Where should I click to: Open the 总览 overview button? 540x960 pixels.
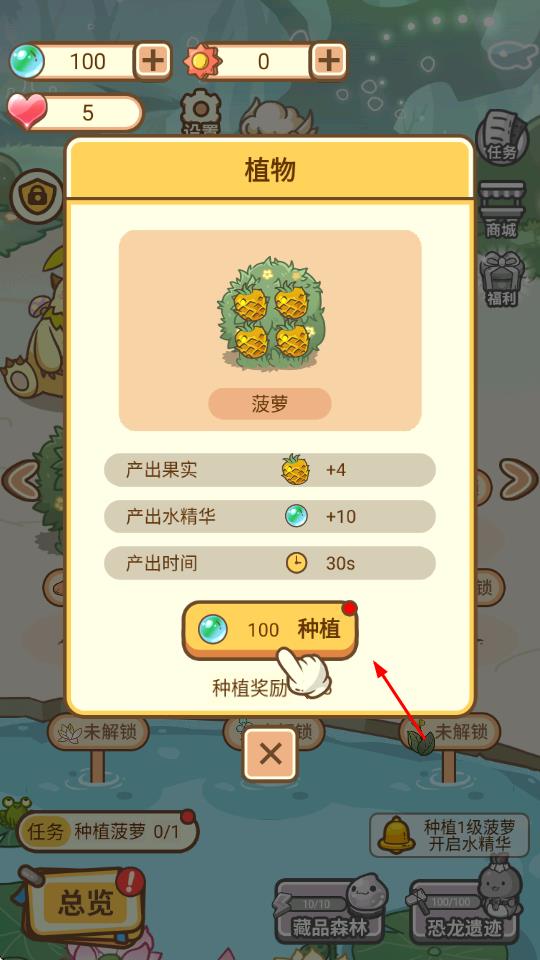pyautogui.click(x=84, y=903)
